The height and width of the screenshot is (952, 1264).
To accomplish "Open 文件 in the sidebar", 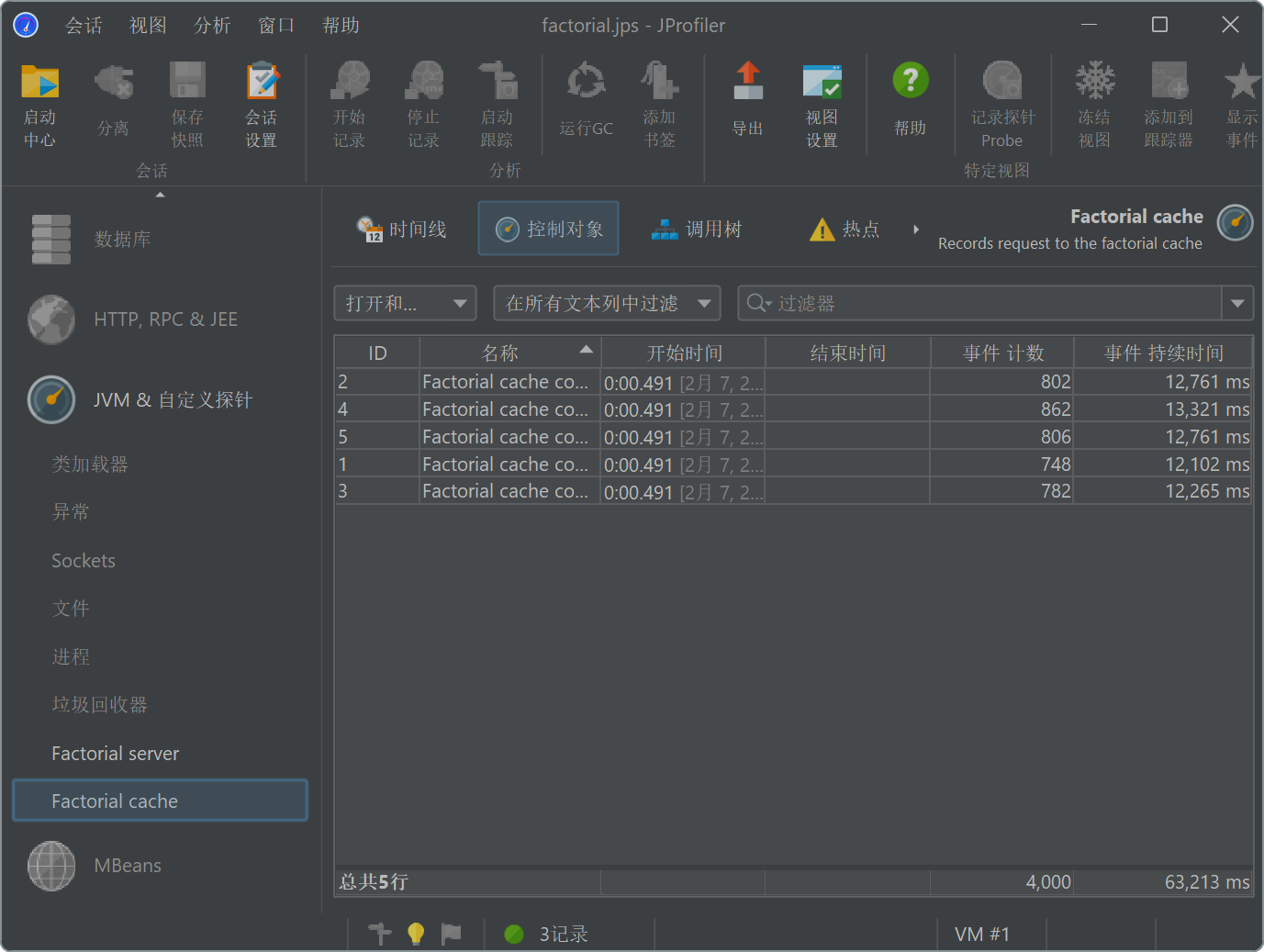I will click(x=71, y=609).
